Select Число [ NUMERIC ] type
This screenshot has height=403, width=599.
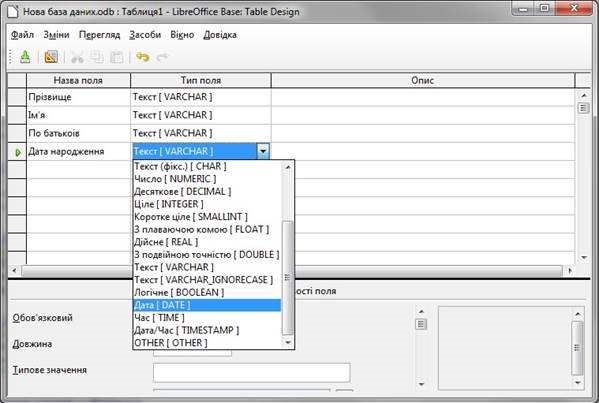(207, 179)
